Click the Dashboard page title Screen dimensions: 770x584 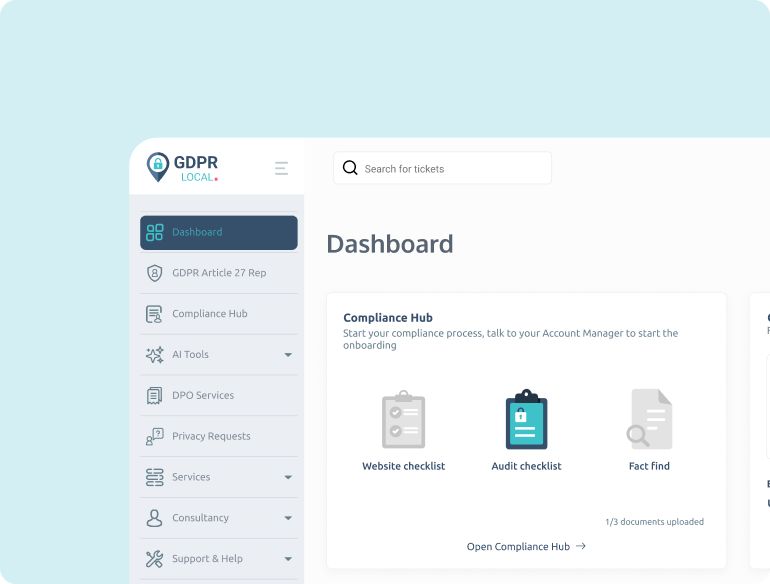point(390,244)
